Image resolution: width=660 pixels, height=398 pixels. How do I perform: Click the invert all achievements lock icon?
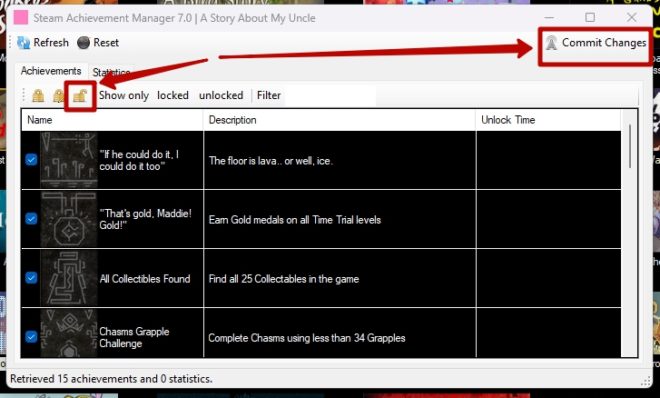point(59,96)
